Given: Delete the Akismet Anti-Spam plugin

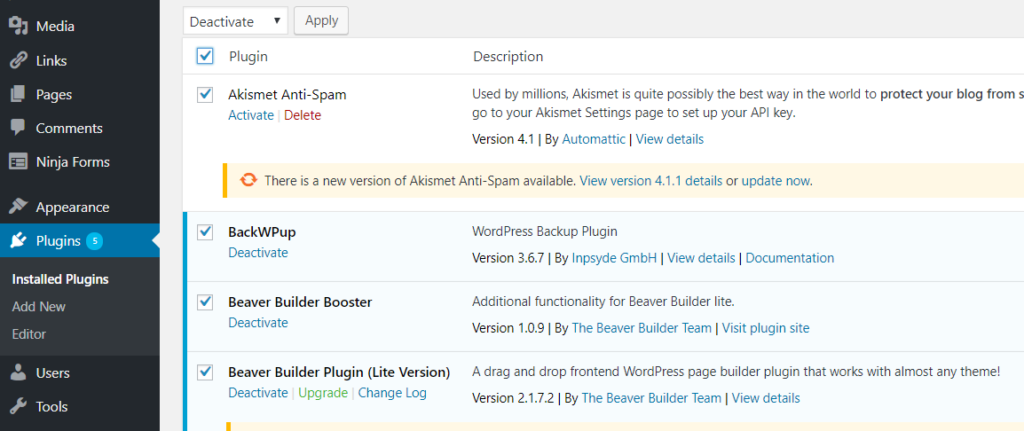Looking at the screenshot, I should coord(302,115).
